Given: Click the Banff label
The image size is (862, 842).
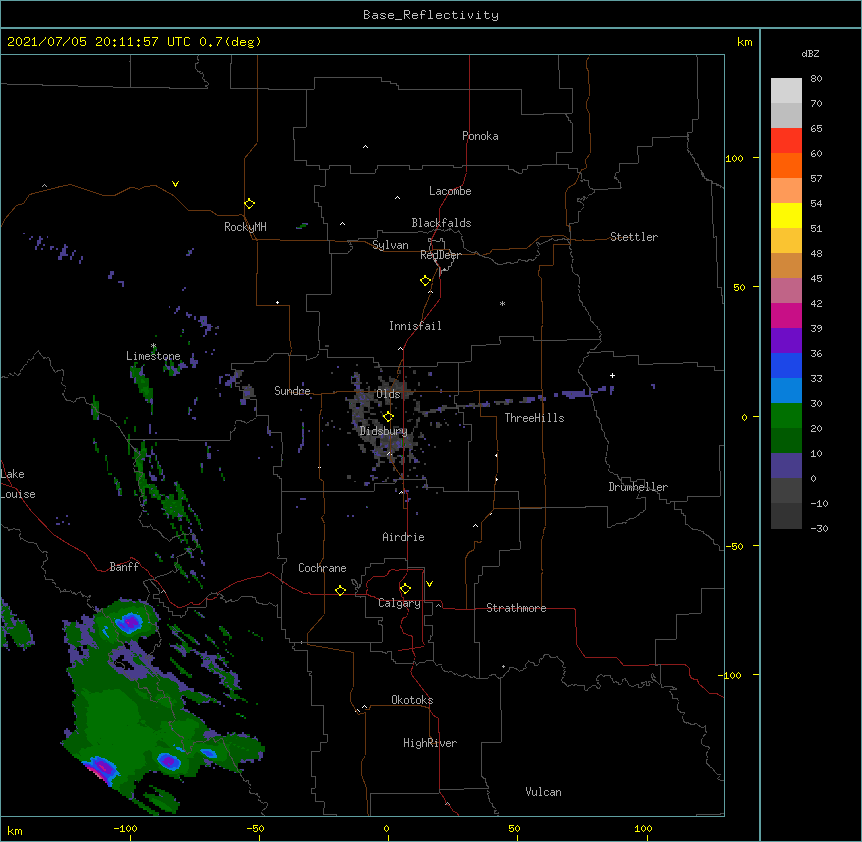Looking at the screenshot, I should [x=124, y=567].
